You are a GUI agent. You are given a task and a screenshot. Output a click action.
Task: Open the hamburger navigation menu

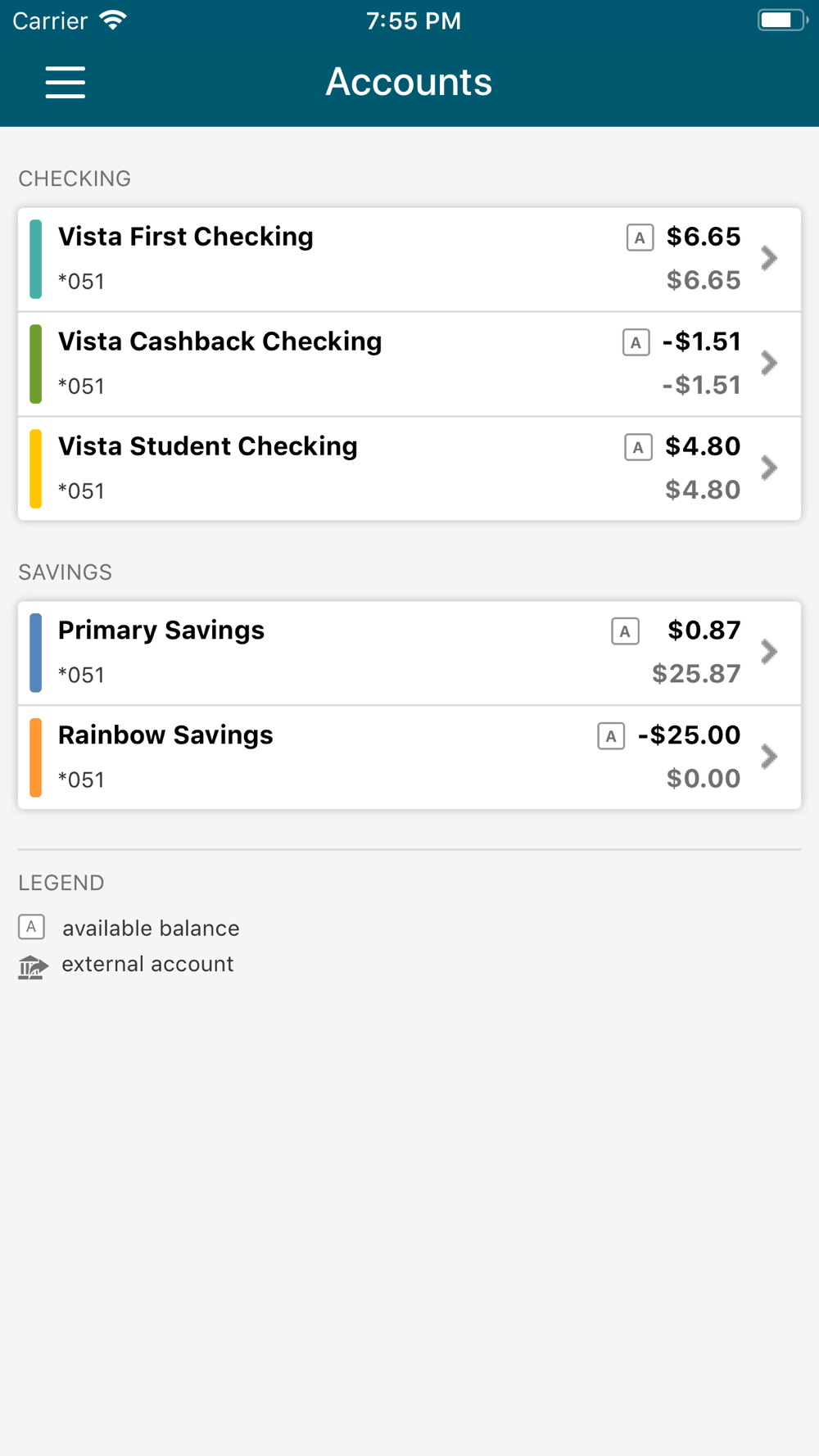[x=66, y=83]
